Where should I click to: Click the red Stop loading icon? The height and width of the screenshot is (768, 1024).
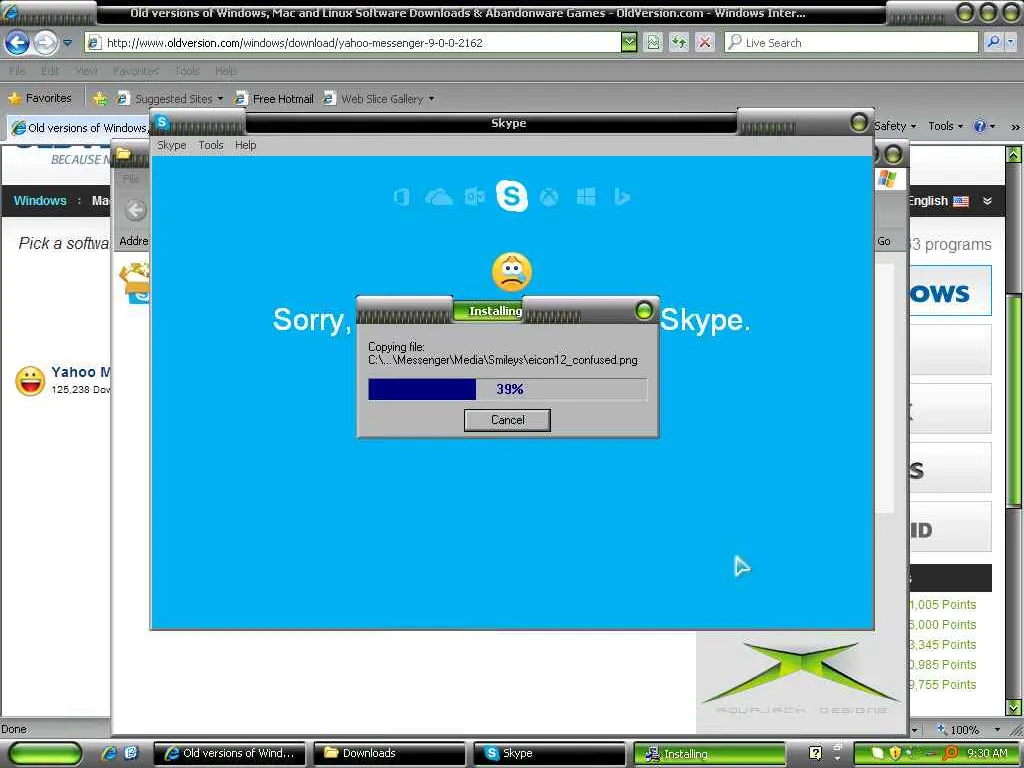point(705,43)
